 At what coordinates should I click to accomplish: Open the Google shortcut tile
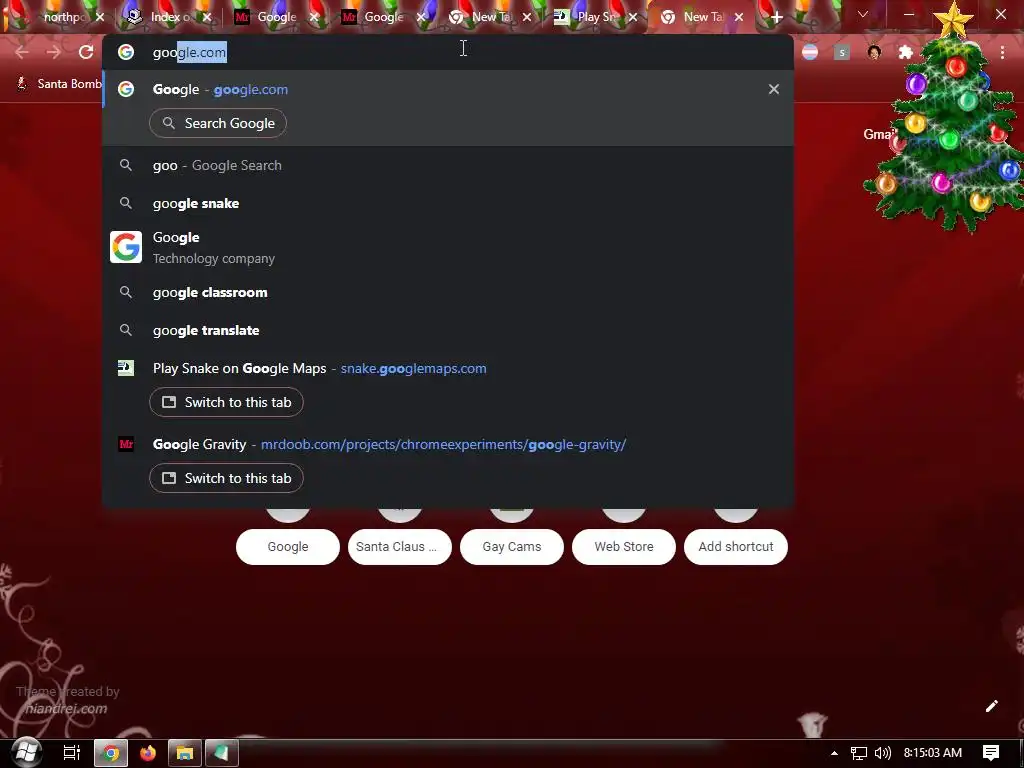tap(288, 547)
